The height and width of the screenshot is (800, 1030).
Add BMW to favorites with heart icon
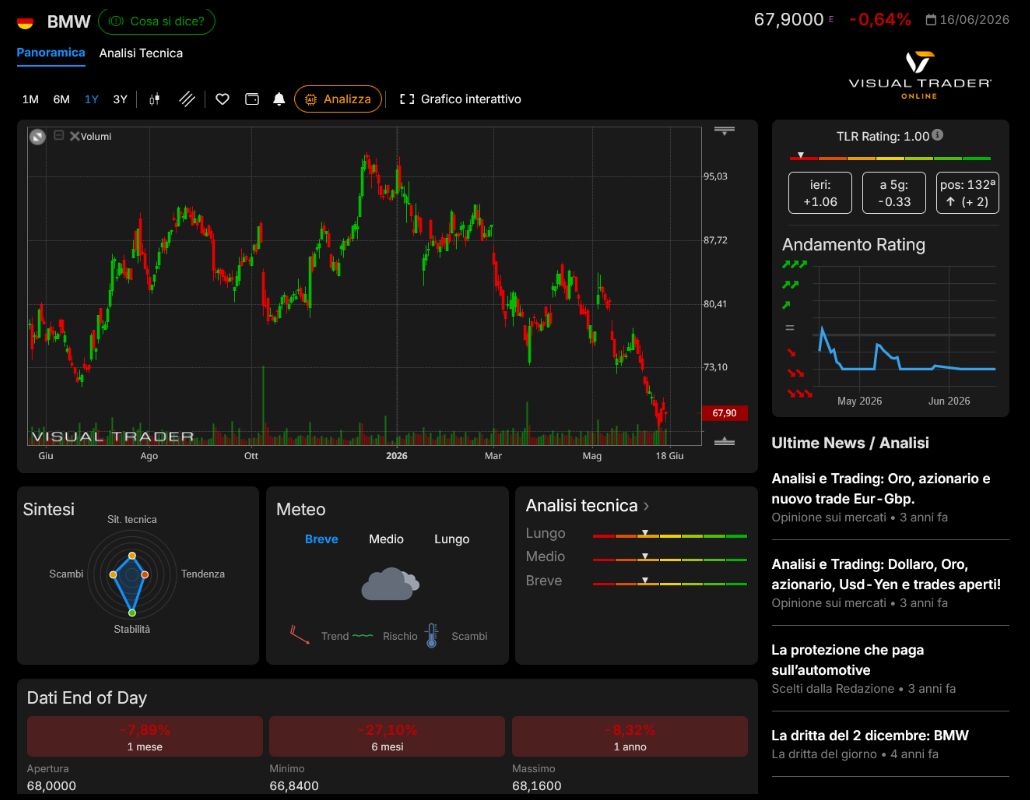(223, 99)
